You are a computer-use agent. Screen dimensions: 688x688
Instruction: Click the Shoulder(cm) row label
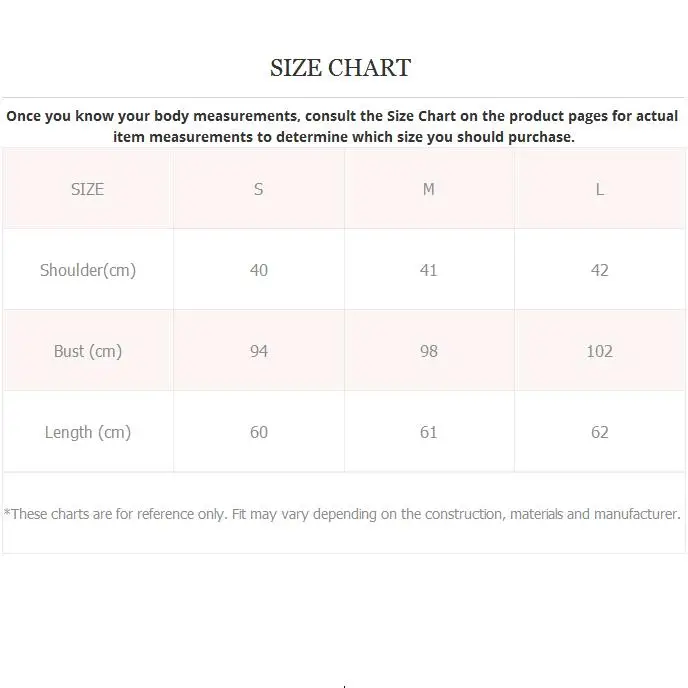pos(87,270)
